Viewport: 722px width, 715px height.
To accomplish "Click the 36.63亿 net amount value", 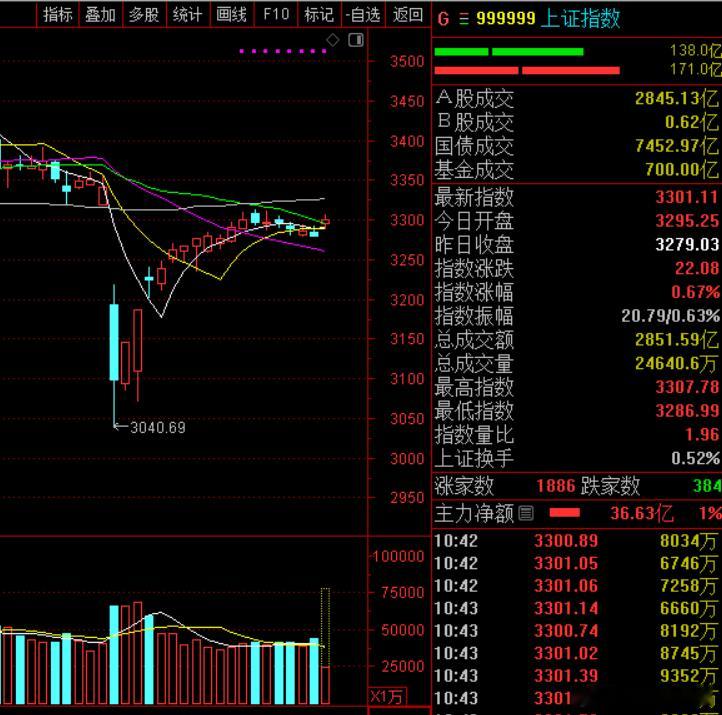I will tap(641, 513).
